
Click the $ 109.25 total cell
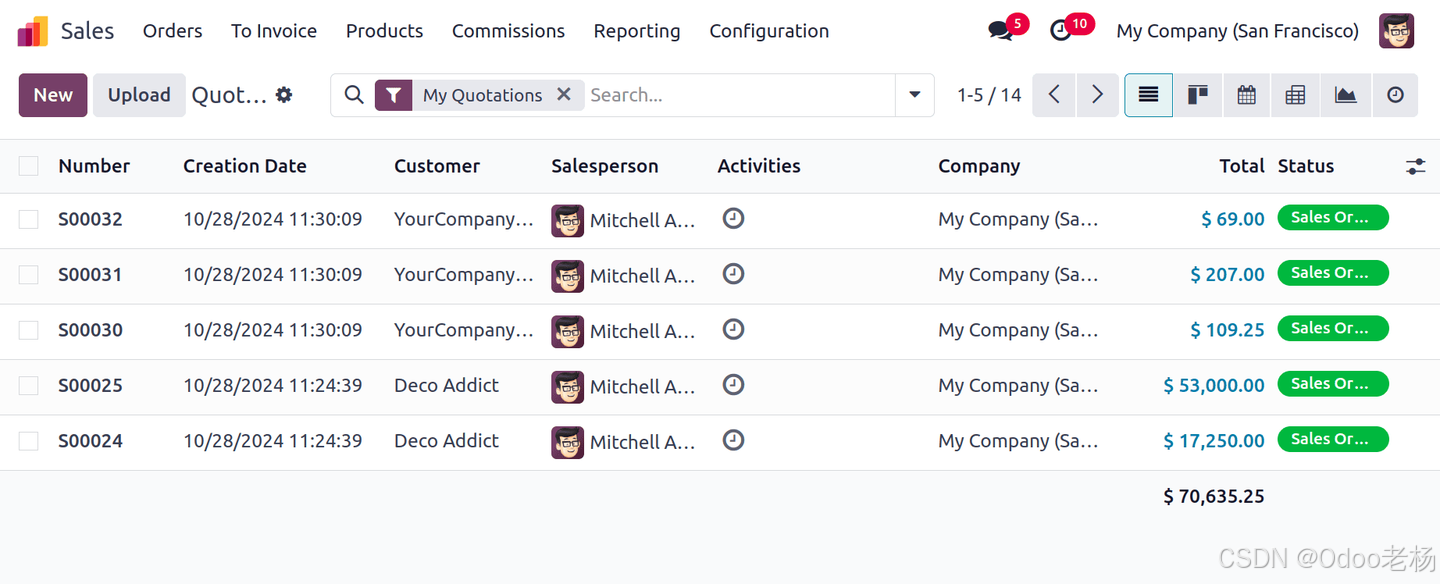tap(1227, 330)
